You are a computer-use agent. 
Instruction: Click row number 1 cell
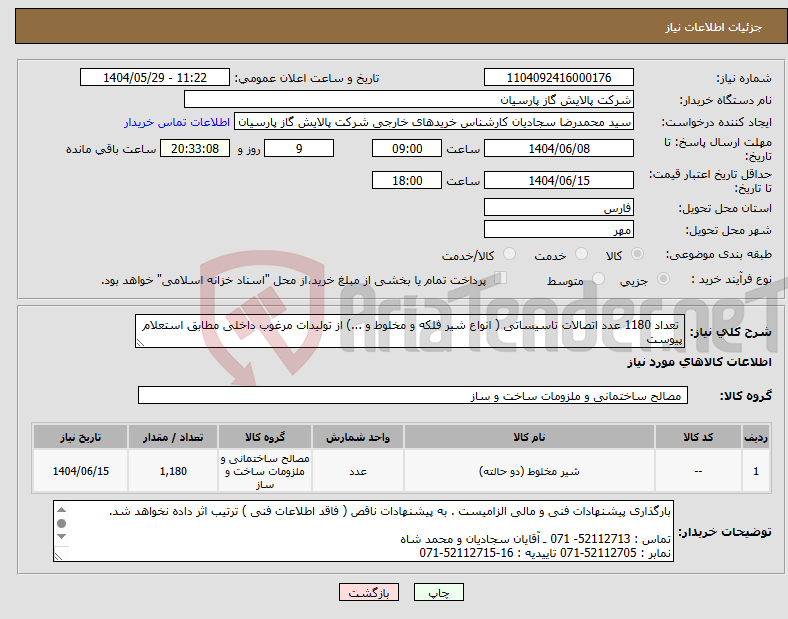pos(756,471)
